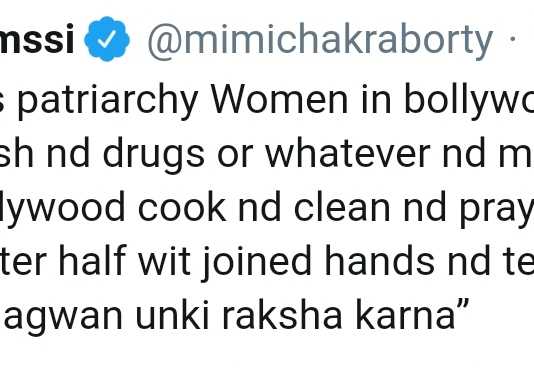Screen dimensions: 534x372
Task: Click the partial word "lywood" before "cook"
Action: (62, 208)
